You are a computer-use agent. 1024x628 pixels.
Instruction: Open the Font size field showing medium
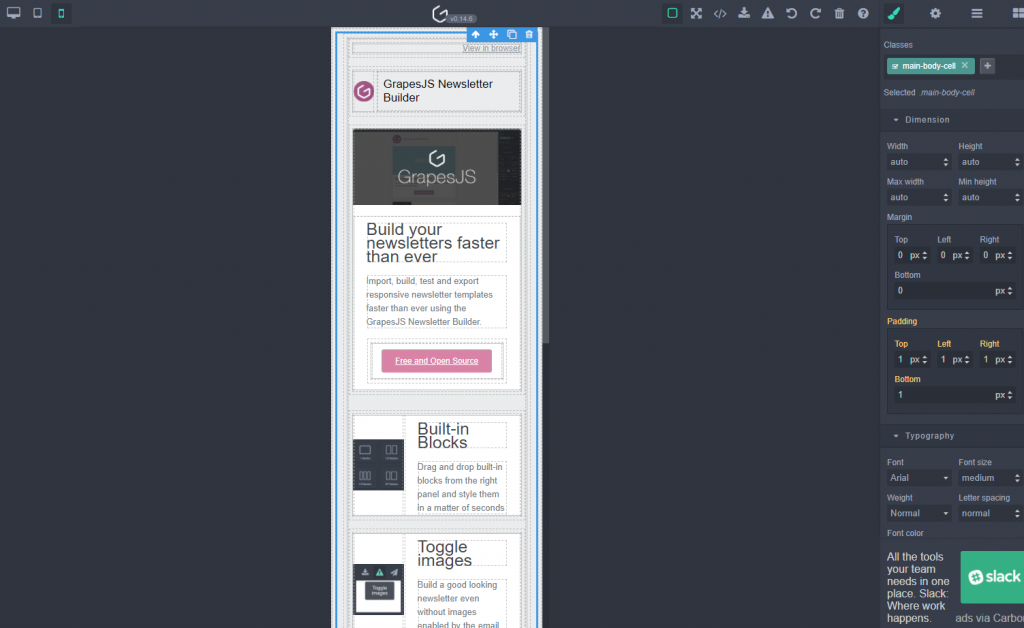[990, 478]
